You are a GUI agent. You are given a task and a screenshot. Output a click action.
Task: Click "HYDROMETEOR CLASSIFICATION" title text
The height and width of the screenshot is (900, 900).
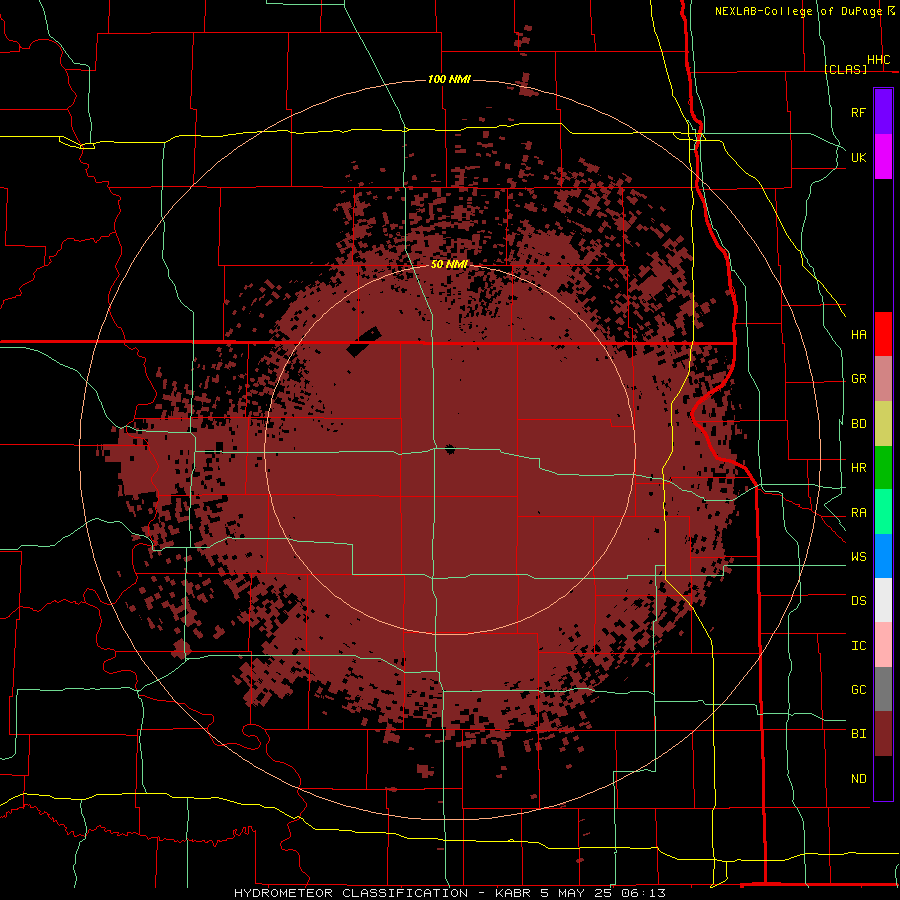point(351,893)
